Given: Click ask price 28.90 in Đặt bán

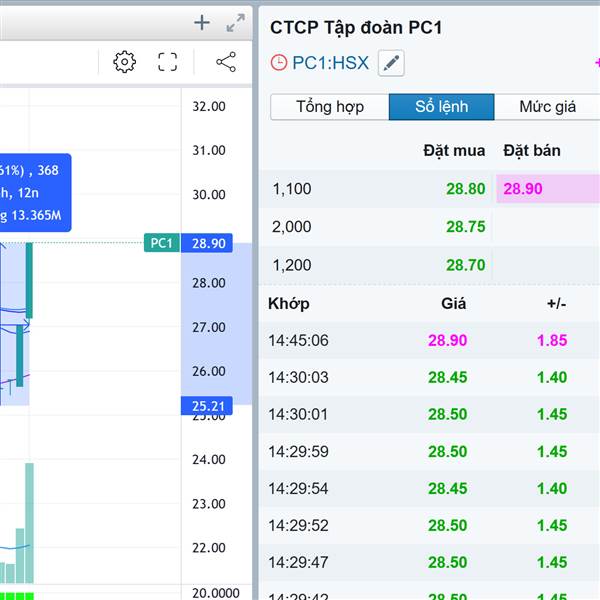Looking at the screenshot, I should click(523, 189).
